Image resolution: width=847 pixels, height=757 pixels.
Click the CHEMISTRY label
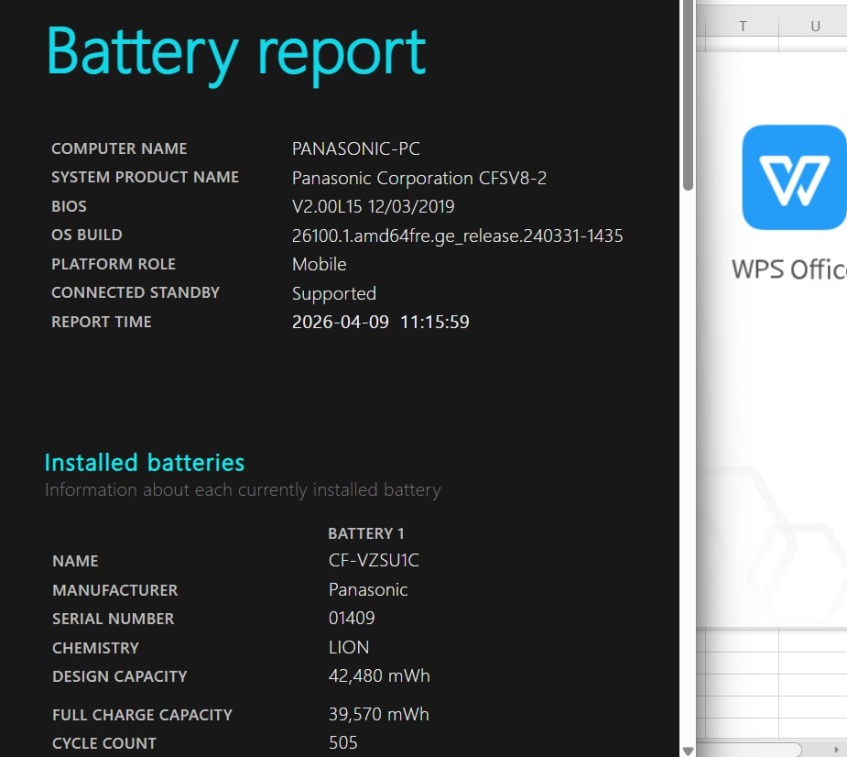click(x=95, y=648)
